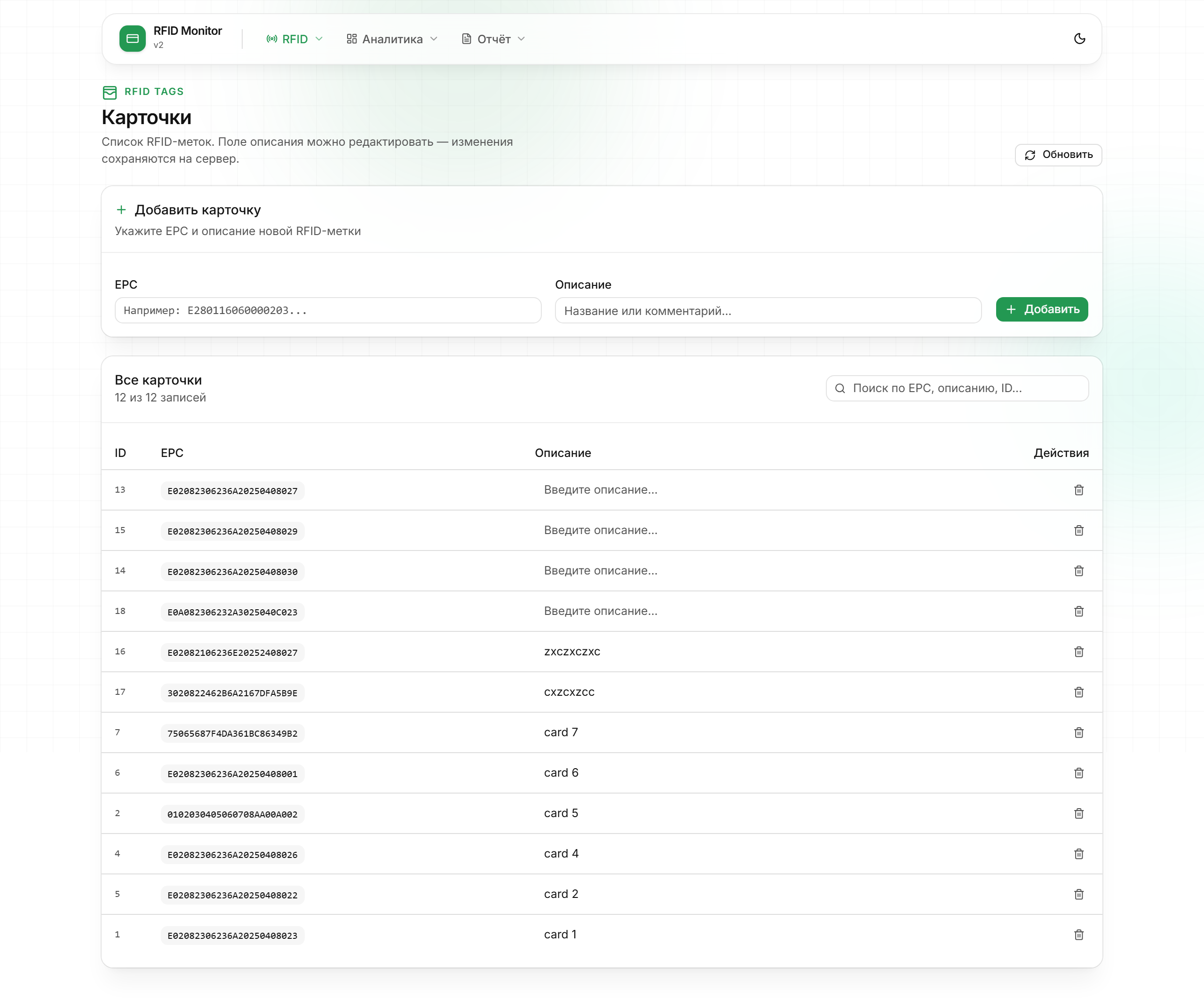The width and height of the screenshot is (1204, 1007).
Task: Click the Обновить refresh button
Action: 1058,155
